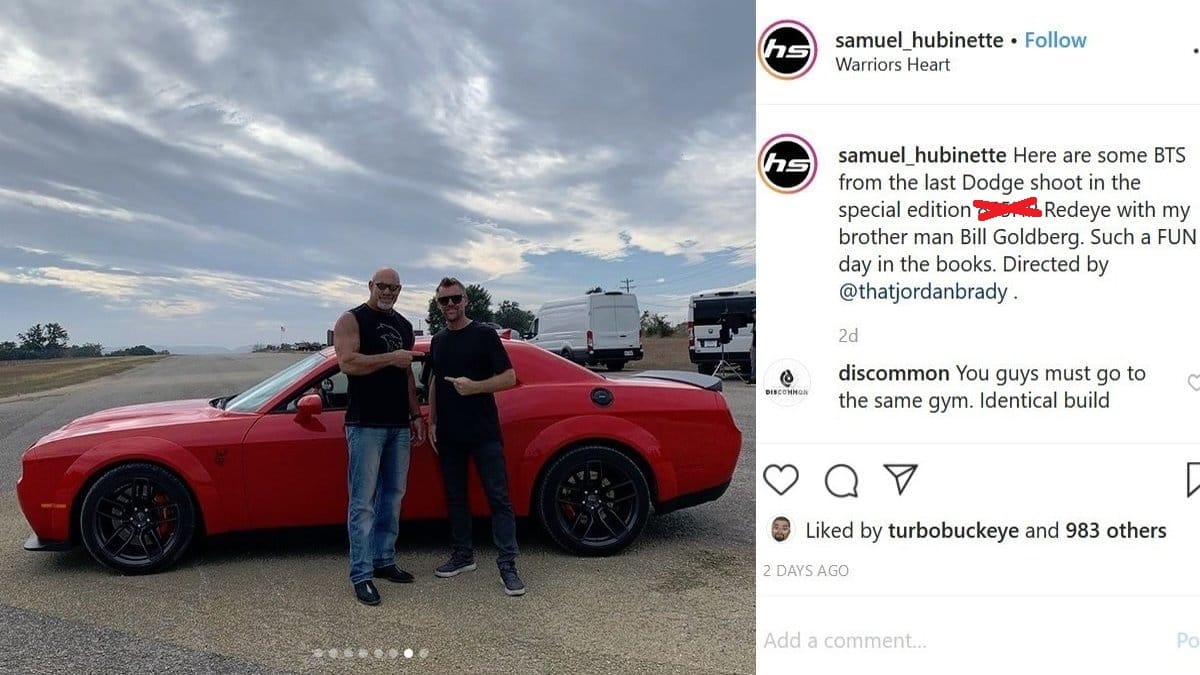Like the discommon comment heart

(1195, 383)
